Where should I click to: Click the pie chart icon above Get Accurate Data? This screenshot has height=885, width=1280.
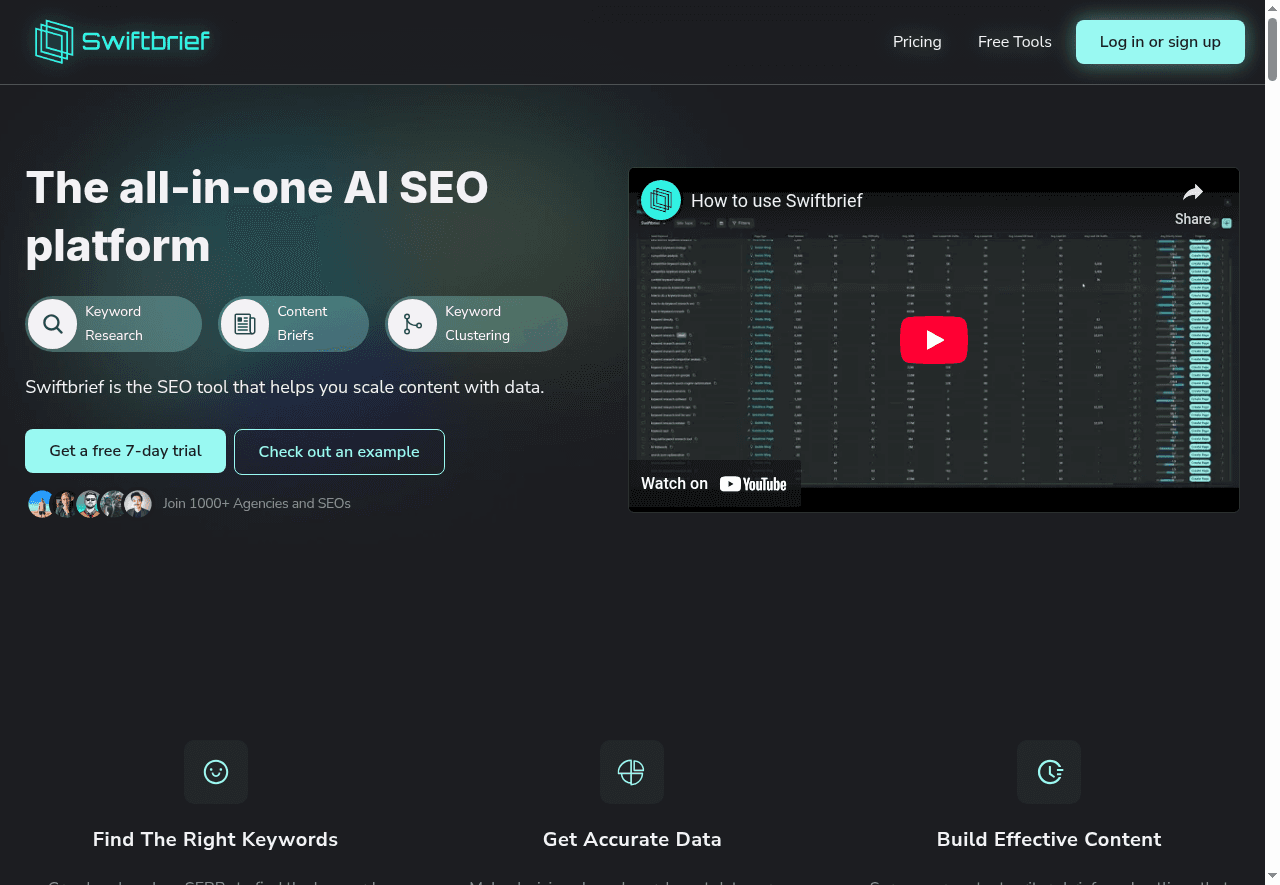coord(631,772)
